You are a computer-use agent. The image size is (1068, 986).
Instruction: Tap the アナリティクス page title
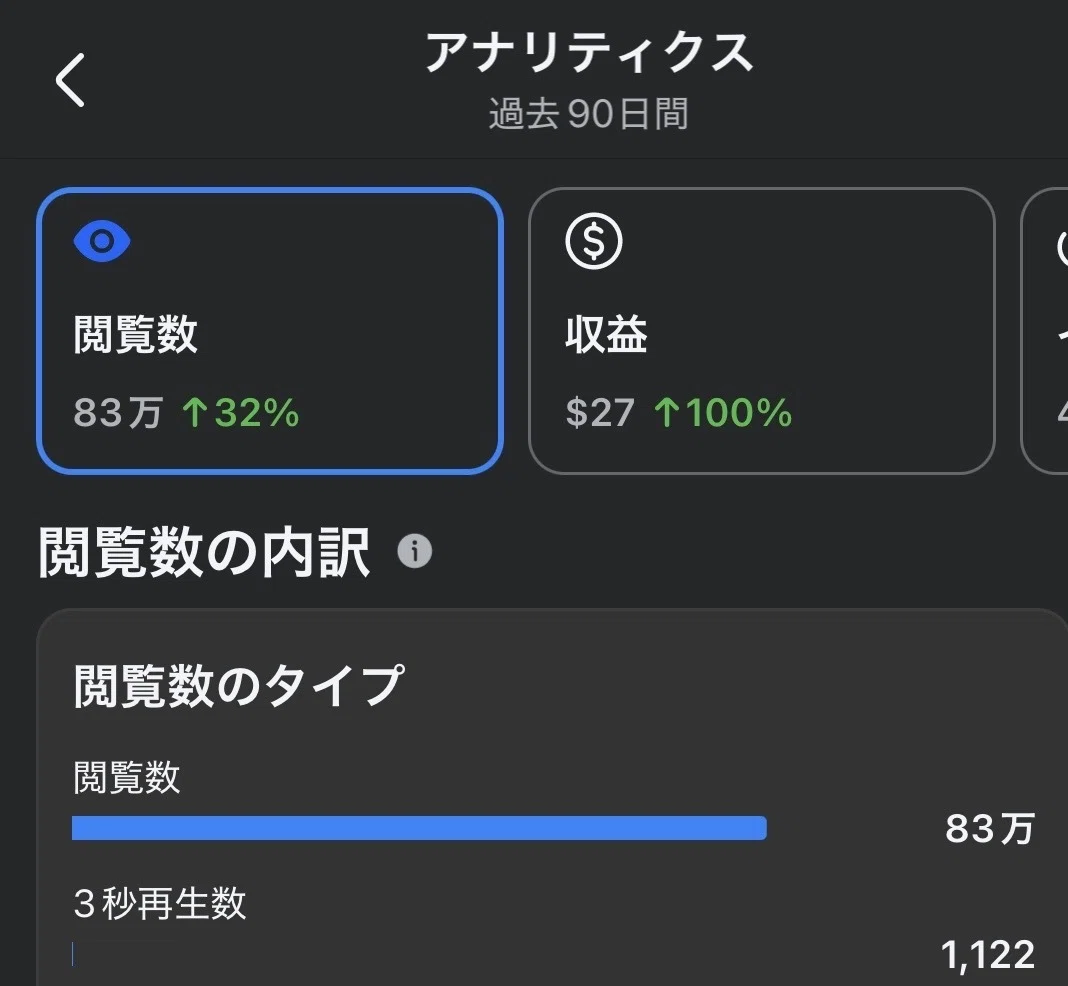(x=589, y=52)
